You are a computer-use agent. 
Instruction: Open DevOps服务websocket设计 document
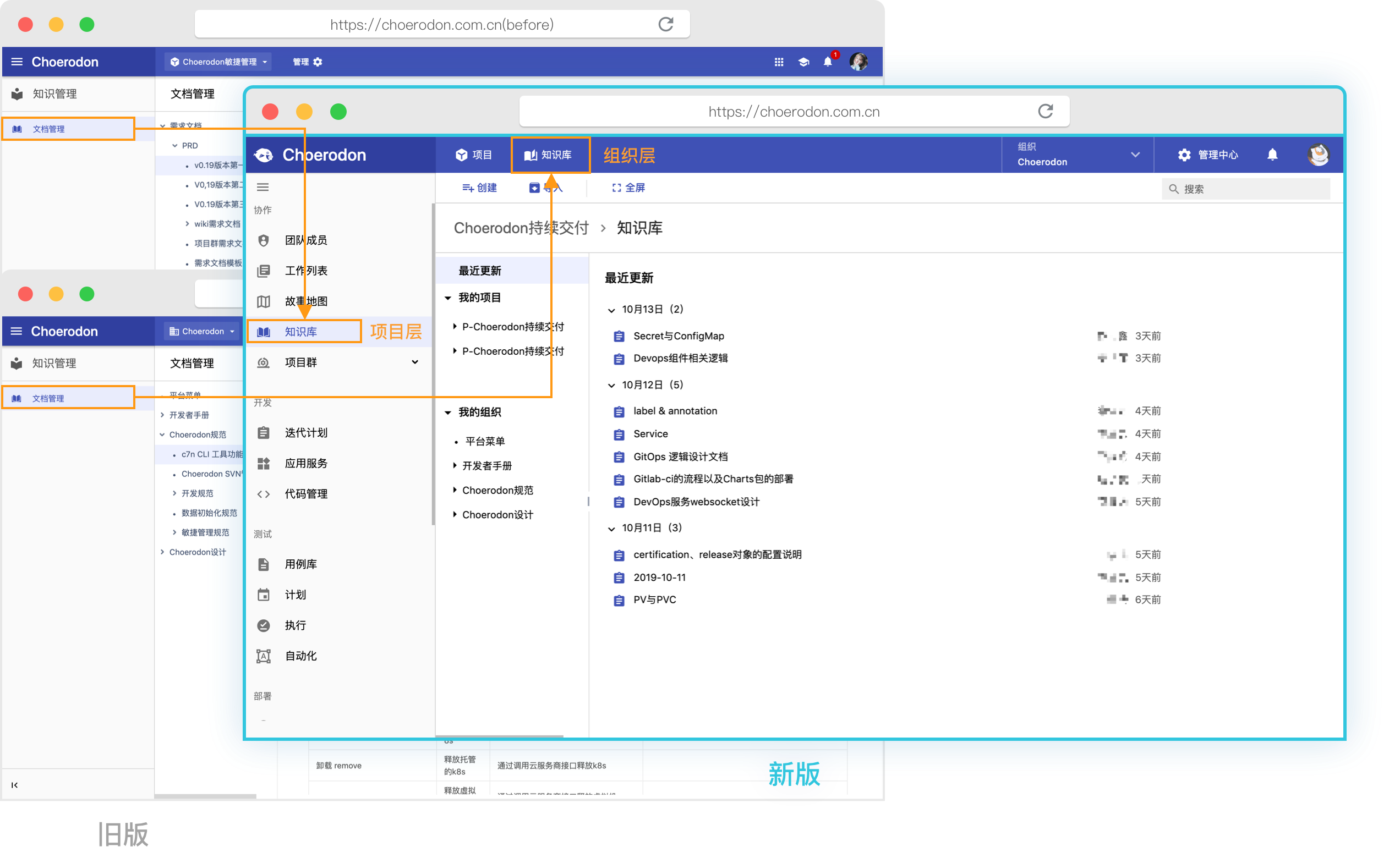point(696,502)
